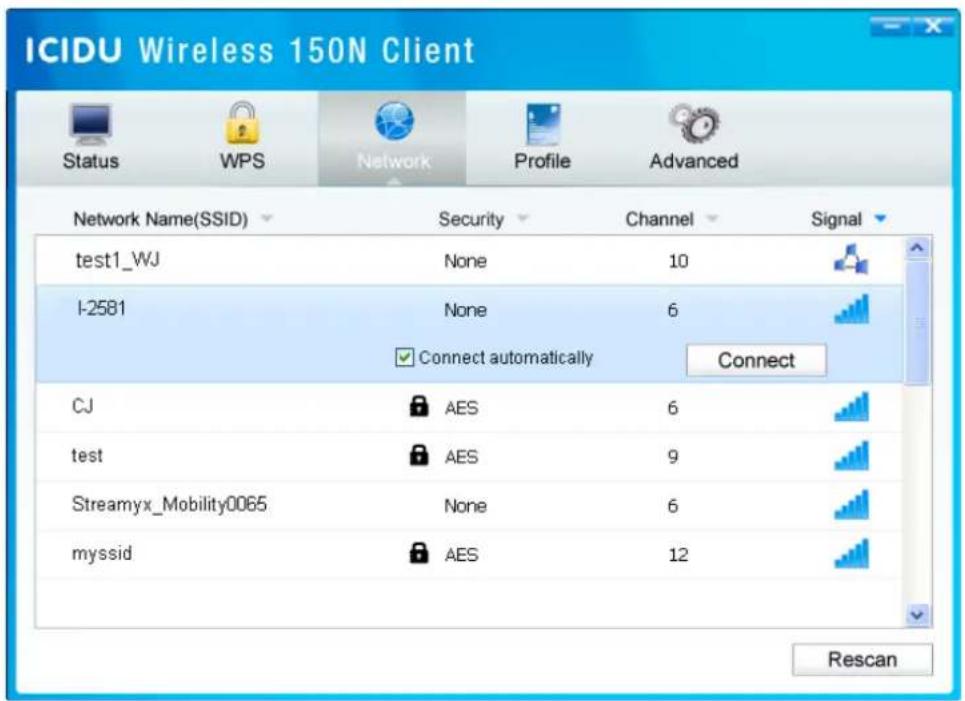Image resolution: width=965 pixels, height=701 pixels.
Task: Click the Channel column header
Action: click(659, 219)
